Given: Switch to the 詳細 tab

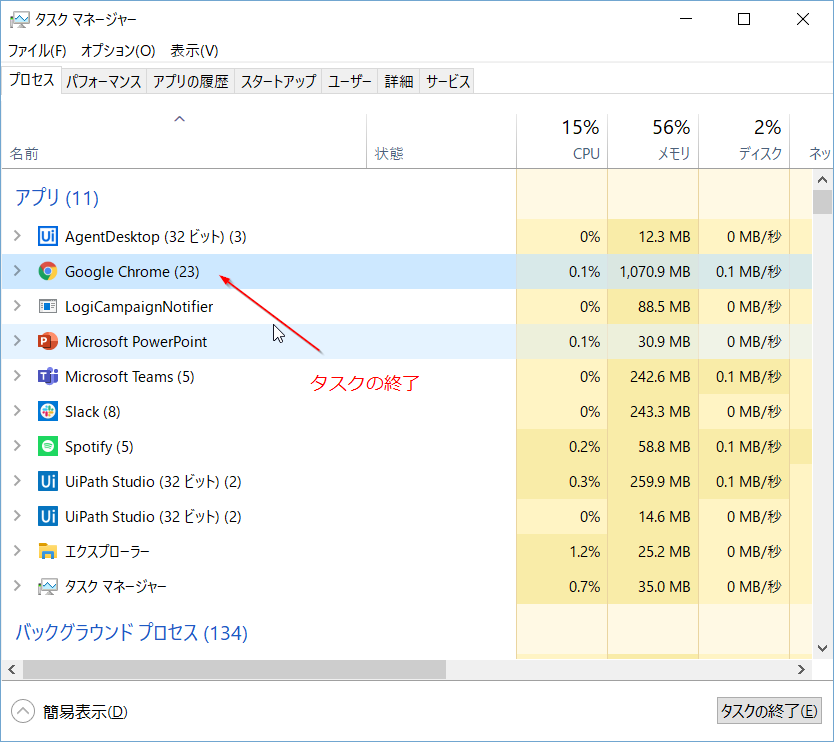Looking at the screenshot, I should click(399, 81).
